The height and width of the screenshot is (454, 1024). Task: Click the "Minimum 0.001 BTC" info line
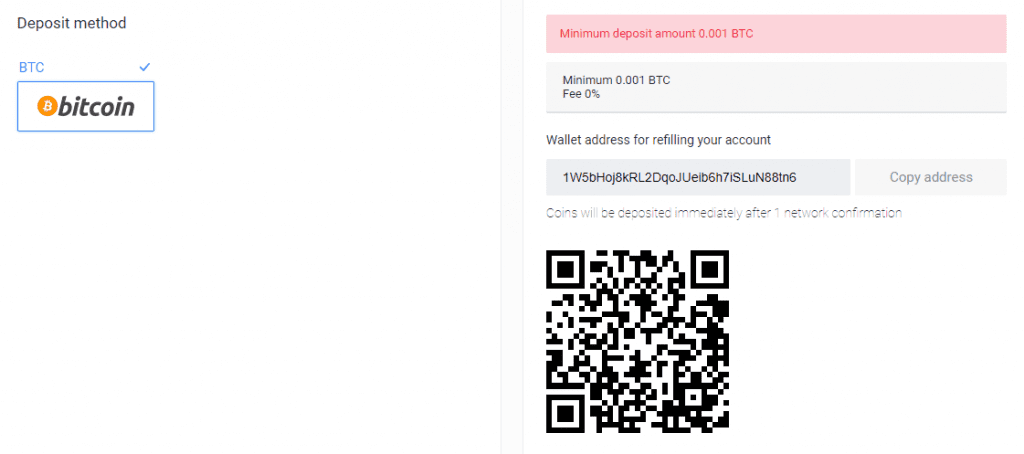point(616,80)
